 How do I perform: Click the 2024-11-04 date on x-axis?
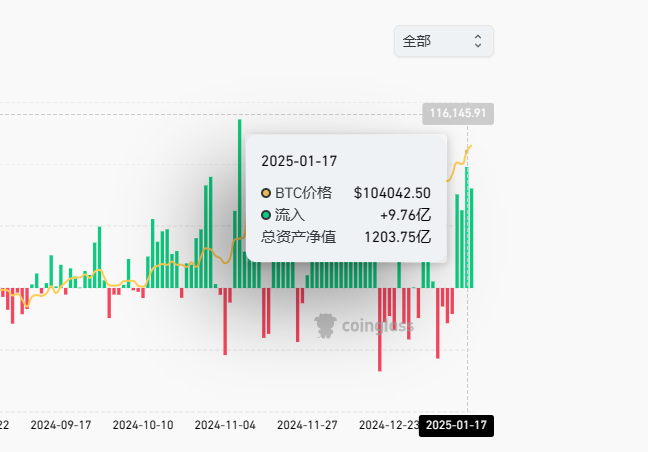tap(225, 425)
